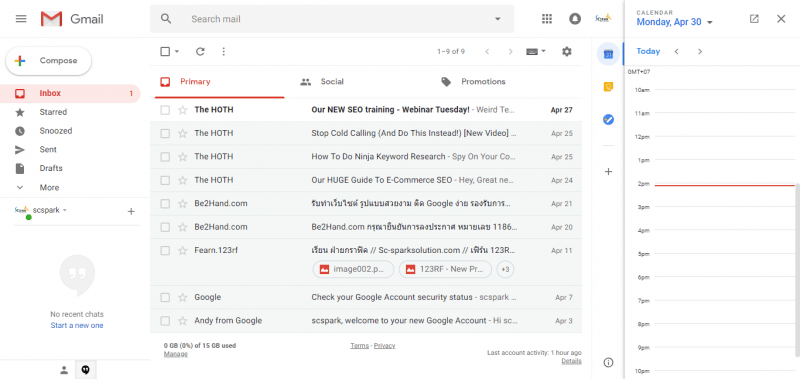Expand the +3 attachments chip

pos(505,269)
